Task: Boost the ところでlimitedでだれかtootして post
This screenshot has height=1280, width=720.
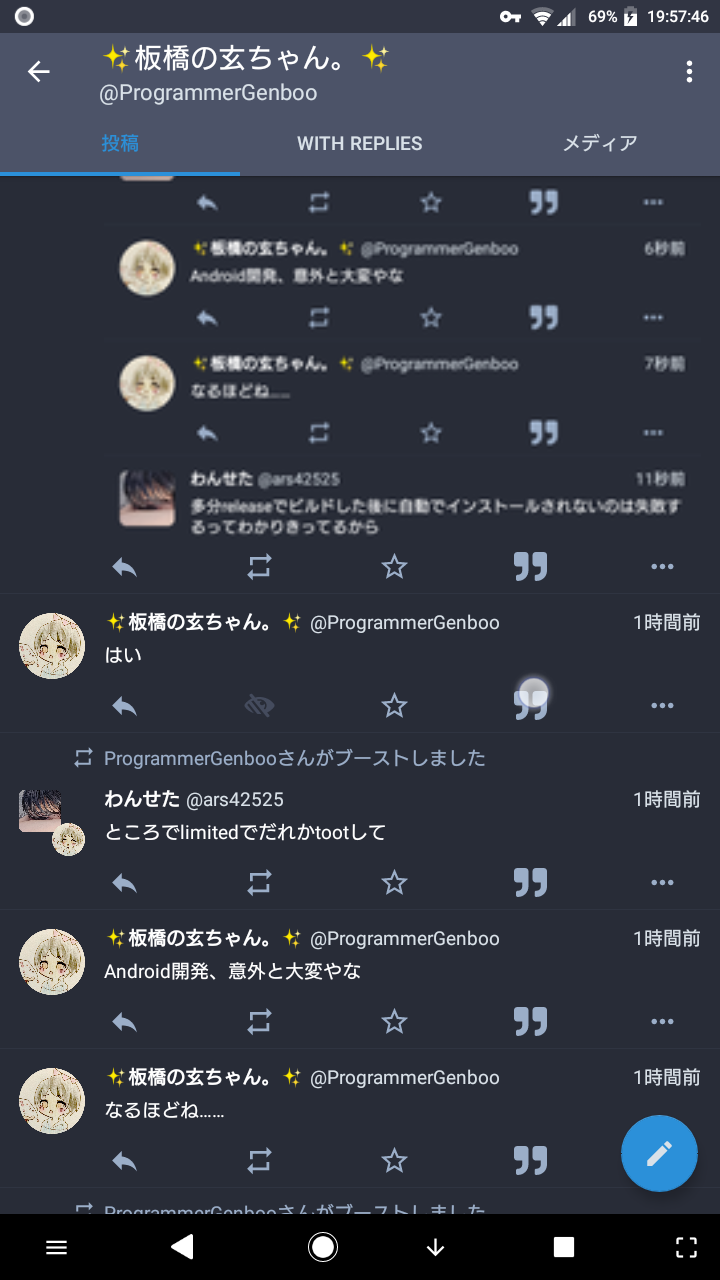Action: [x=259, y=883]
